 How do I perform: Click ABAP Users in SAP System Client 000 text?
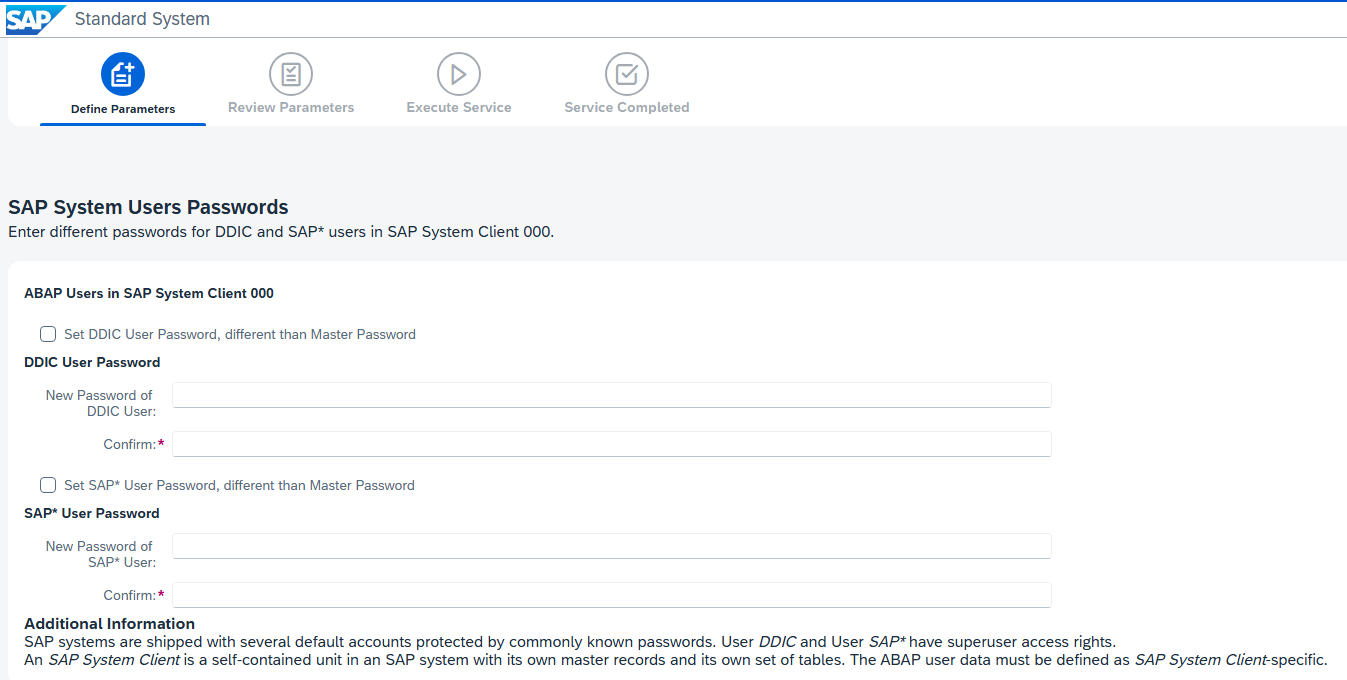(149, 294)
